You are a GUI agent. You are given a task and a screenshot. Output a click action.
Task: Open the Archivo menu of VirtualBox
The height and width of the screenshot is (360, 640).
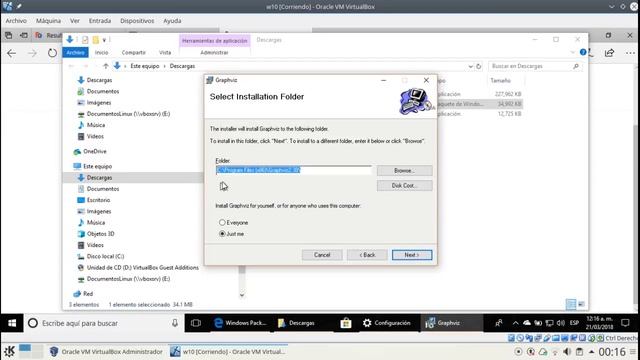(16, 21)
